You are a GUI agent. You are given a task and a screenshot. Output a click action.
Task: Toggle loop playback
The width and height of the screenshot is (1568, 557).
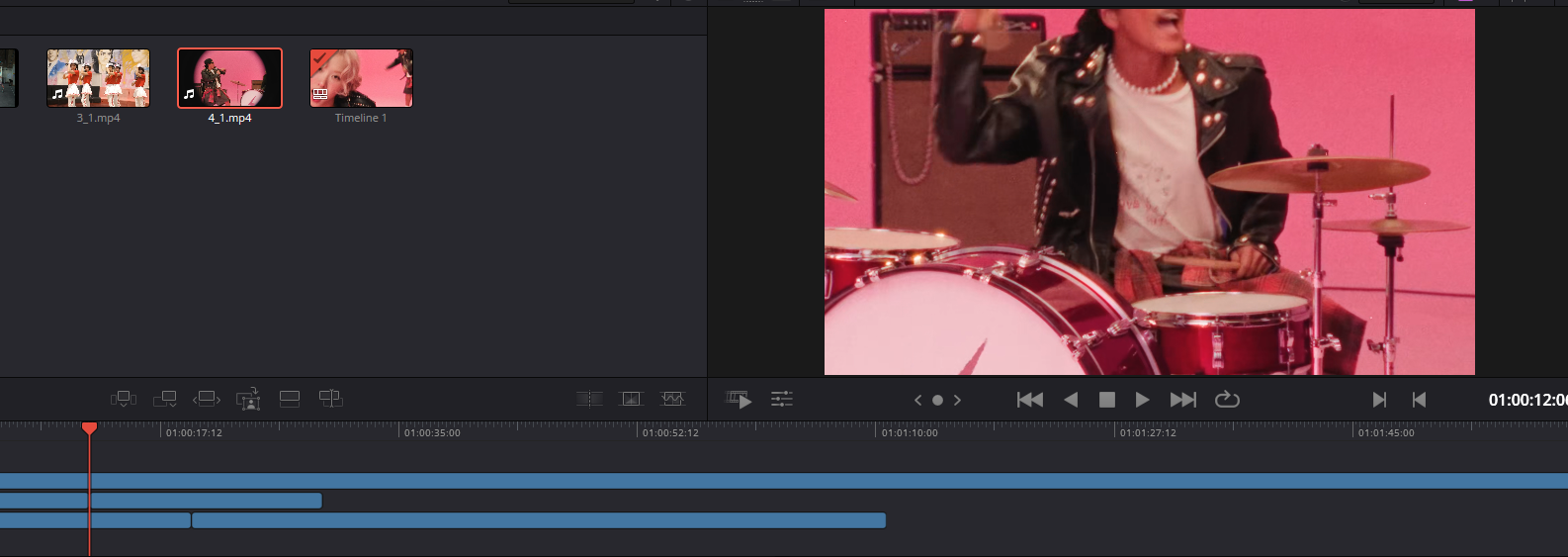pyautogui.click(x=1227, y=400)
